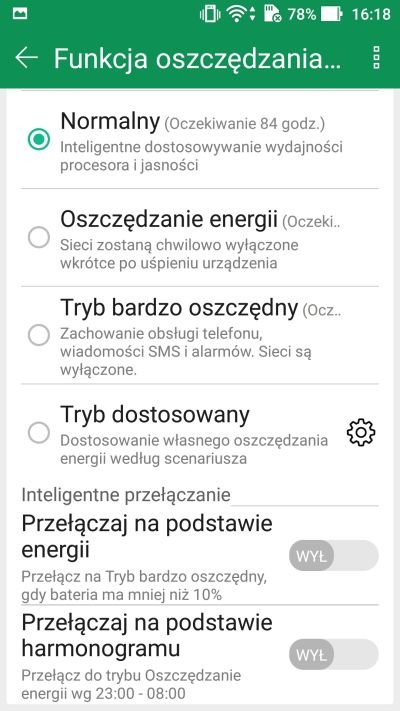This screenshot has width=400, height=711.
Task: Select Tryb bardzo oszczędny radio button
Action: tap(39, 335)
